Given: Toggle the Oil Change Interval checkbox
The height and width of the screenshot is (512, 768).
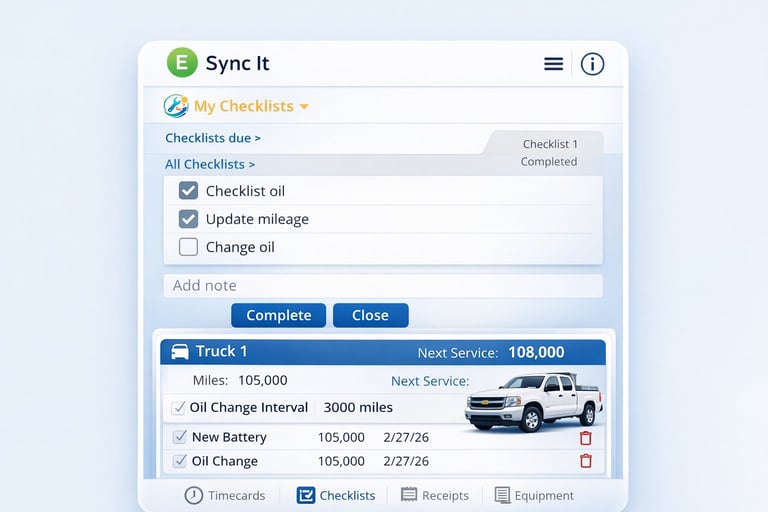Looking at the screenshot, I should (x=178, y=408).
